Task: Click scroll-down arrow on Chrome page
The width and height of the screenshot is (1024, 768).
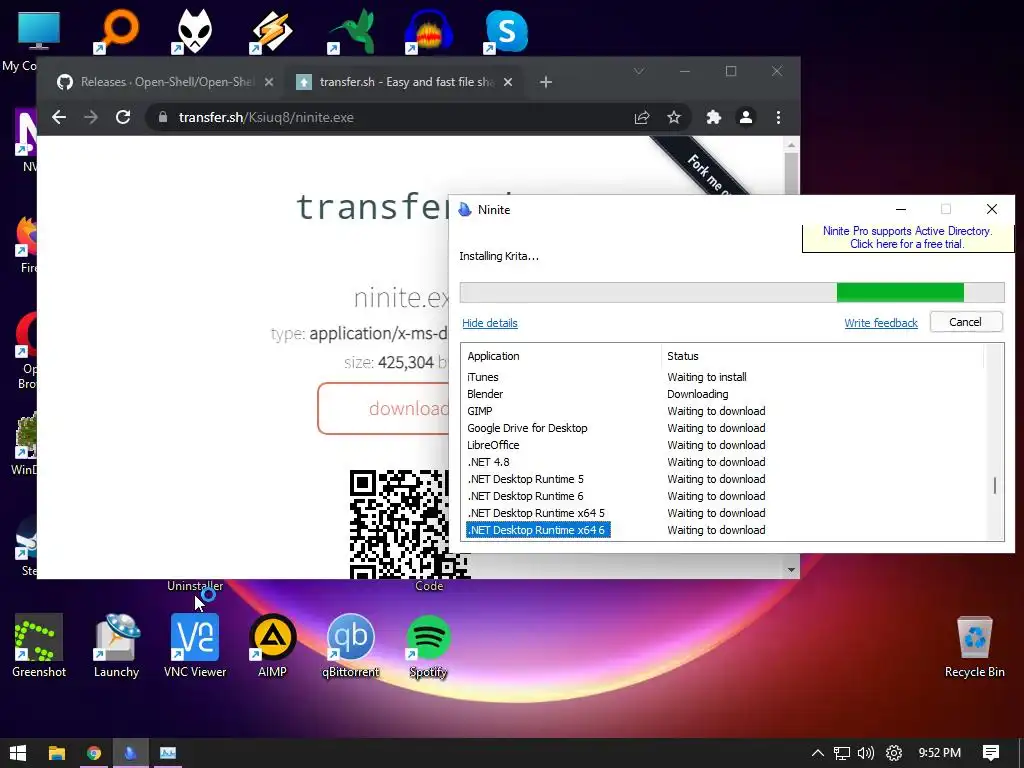Action: coord(791,570)
